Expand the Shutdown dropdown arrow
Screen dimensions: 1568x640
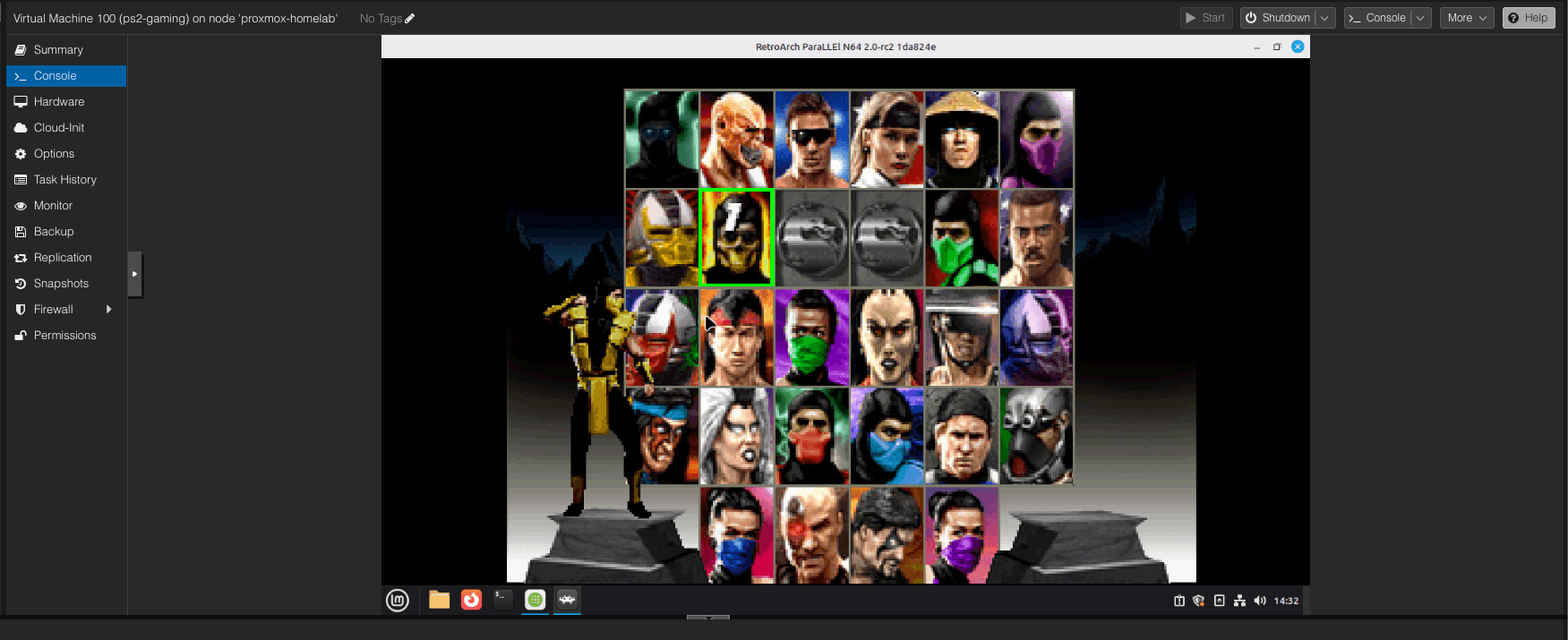[x=1325, y=18]
